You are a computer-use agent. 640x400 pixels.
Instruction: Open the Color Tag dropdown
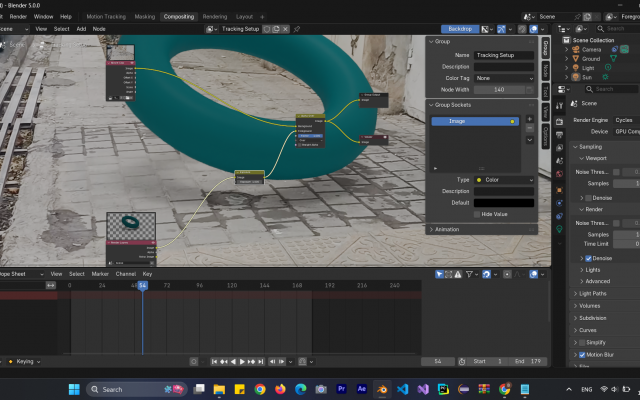click(x=505, y=78)
